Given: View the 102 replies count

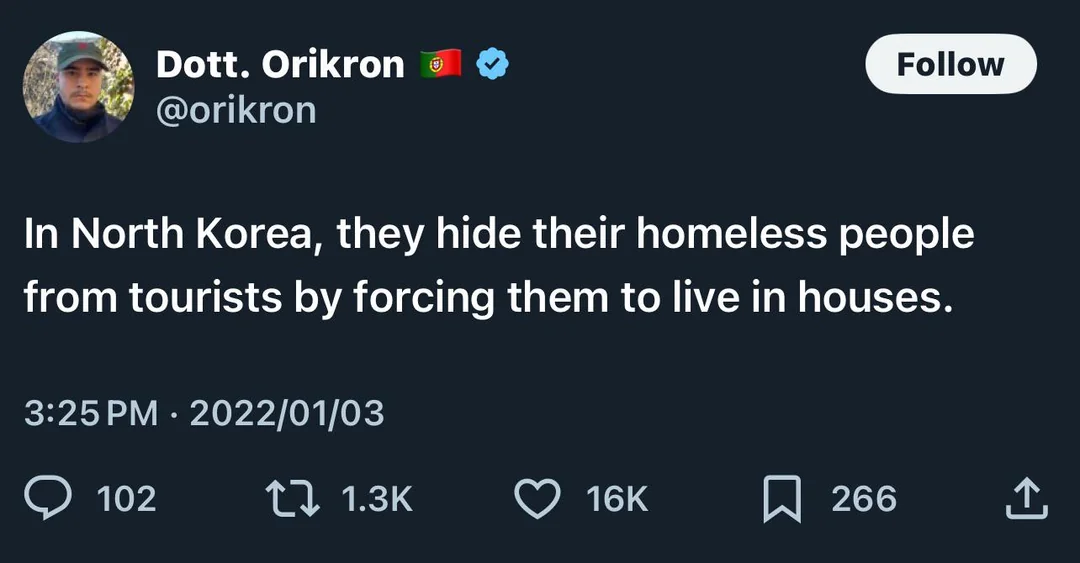Looking at the screenshot, I should coord(127,499).
